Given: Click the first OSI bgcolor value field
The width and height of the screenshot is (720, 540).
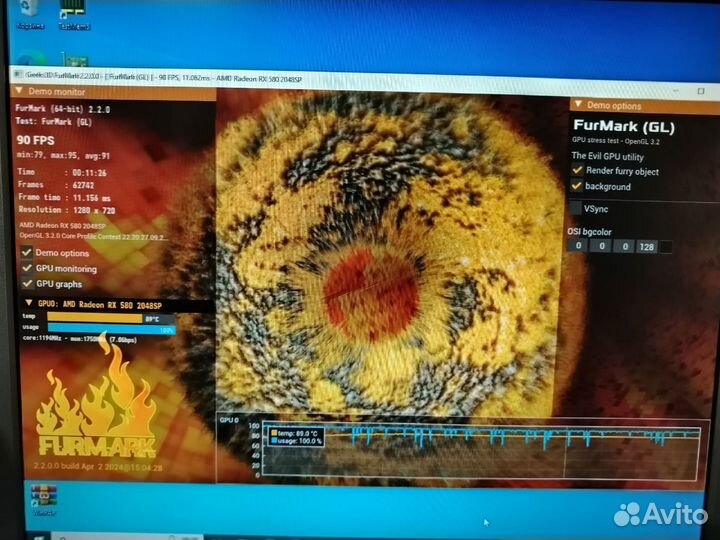Looking at the screenshot, I should (579, 246).
